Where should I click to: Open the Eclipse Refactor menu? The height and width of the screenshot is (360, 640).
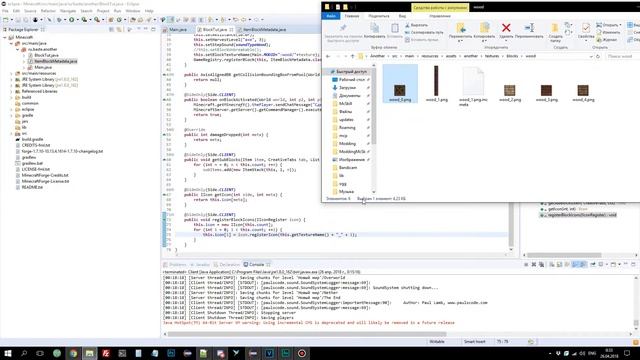click(48, 11)
